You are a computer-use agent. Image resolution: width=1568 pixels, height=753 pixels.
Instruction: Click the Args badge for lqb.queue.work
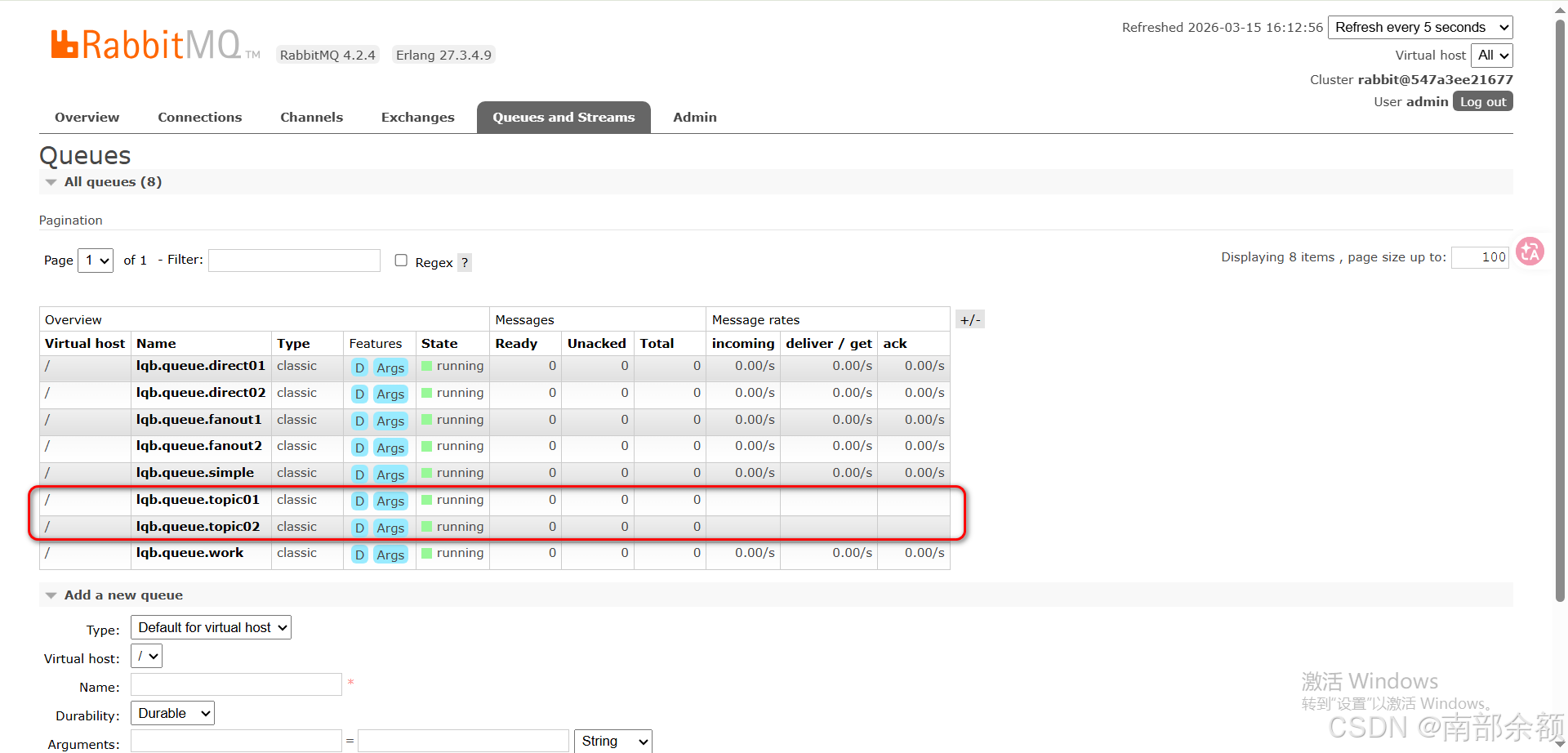coord(390,555)
